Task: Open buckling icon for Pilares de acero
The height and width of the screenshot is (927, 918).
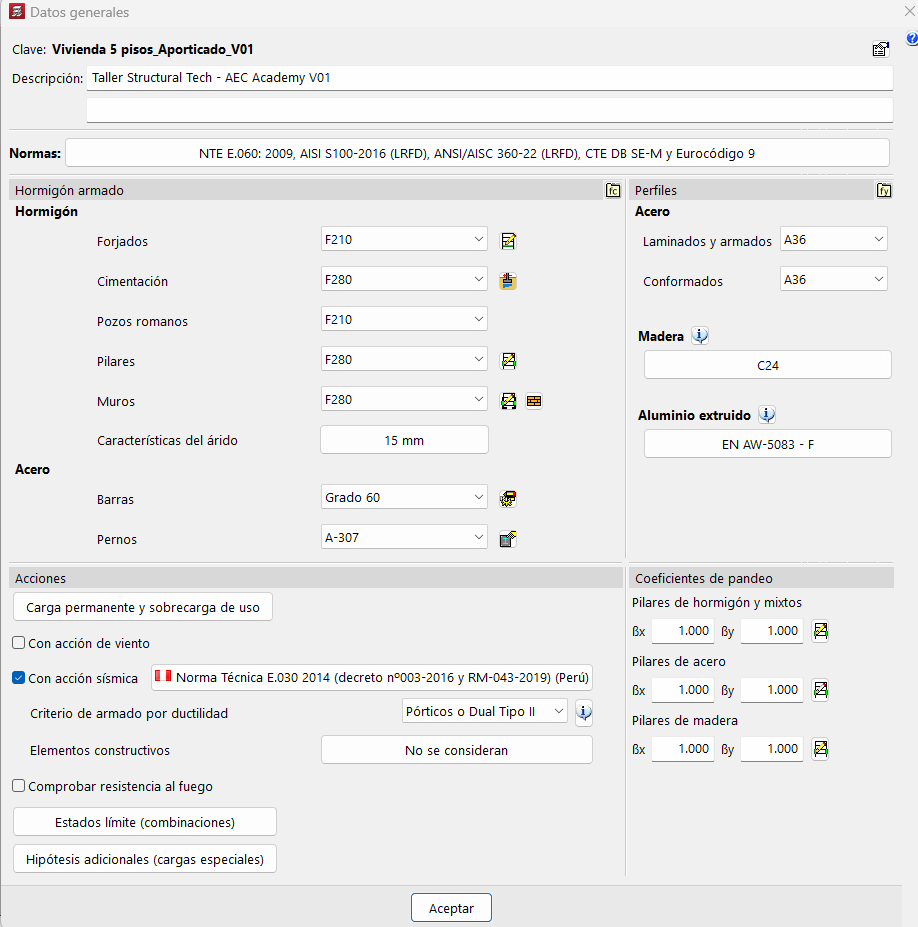Action: pos(820,690)
